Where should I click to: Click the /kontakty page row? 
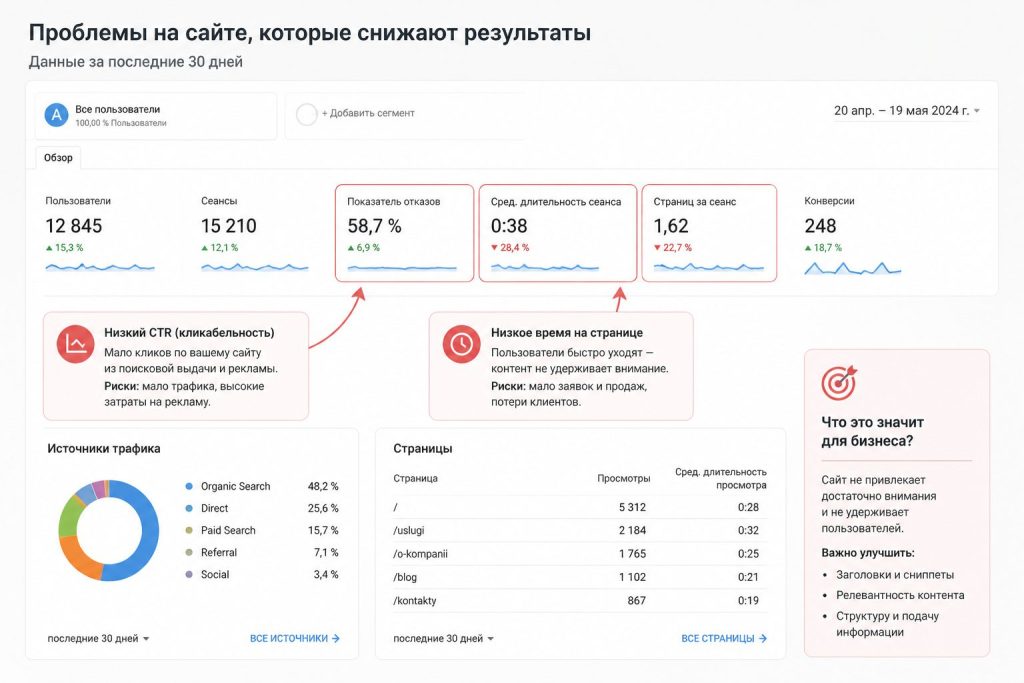(580, 601)
